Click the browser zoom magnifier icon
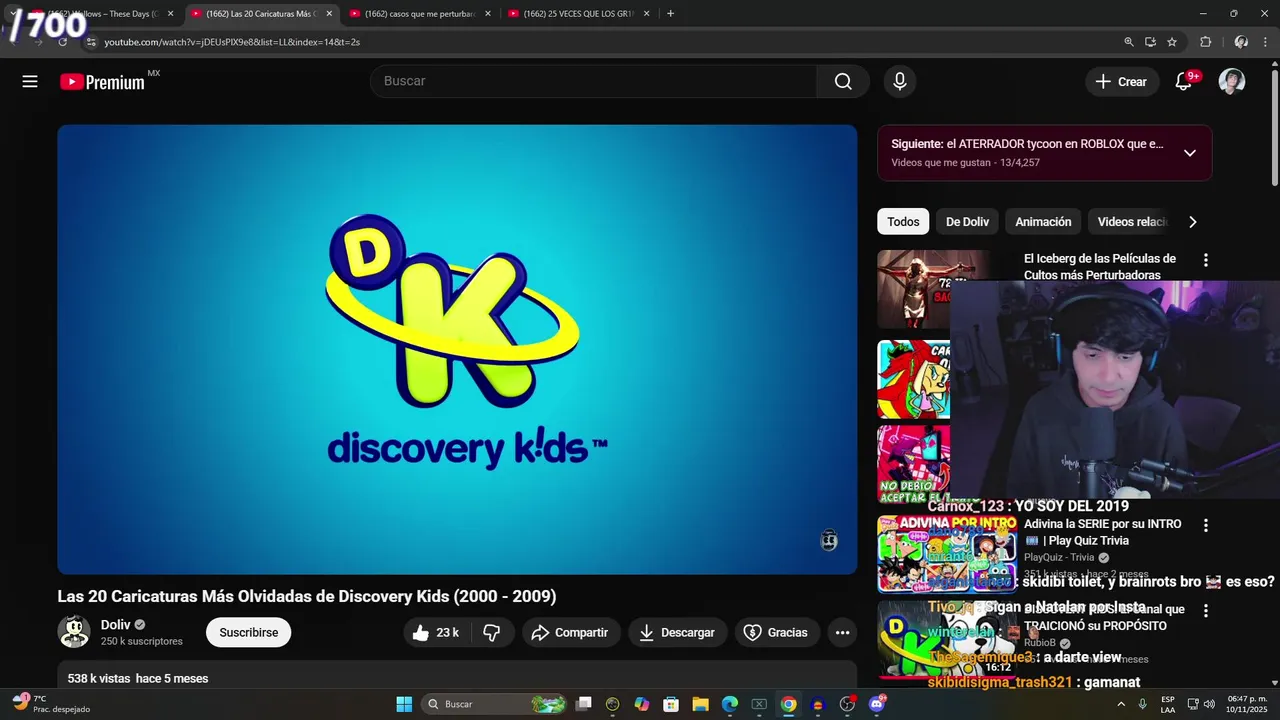1280x720 pixels. click(x=1129, y=42)
